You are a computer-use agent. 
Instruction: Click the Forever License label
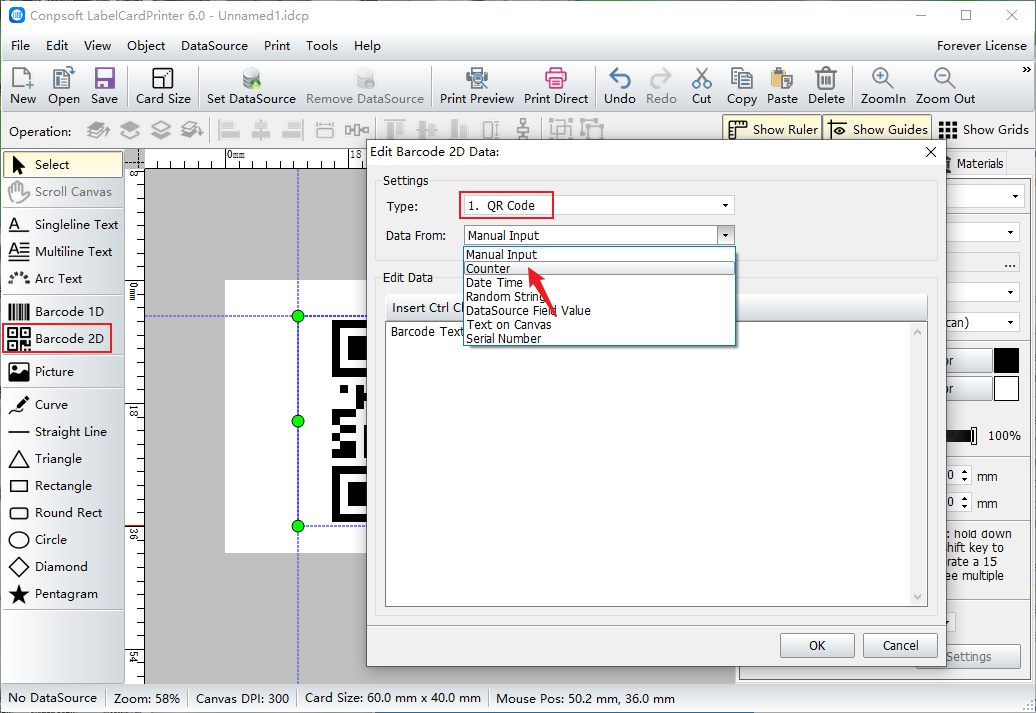tap(981, 46)
